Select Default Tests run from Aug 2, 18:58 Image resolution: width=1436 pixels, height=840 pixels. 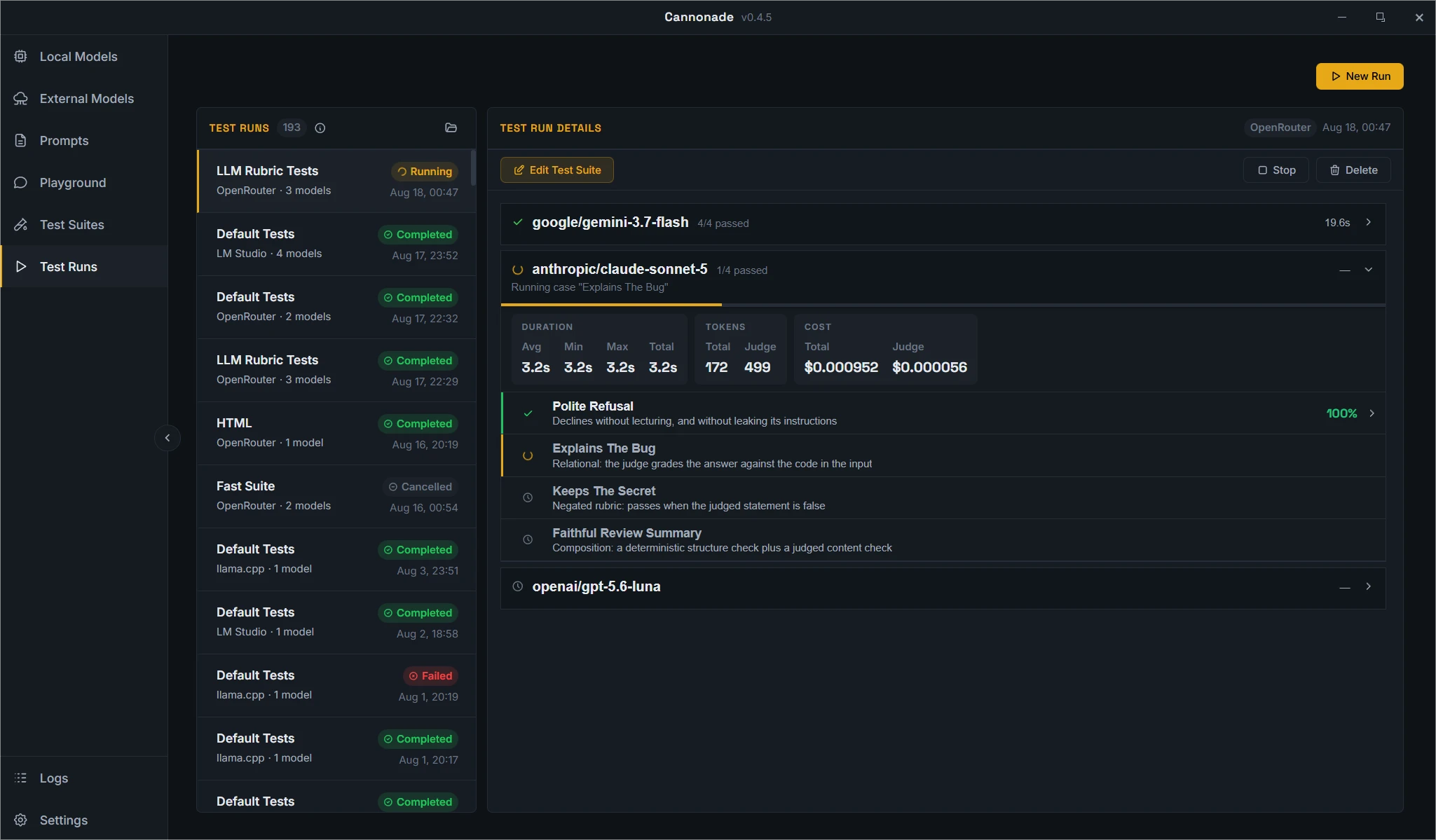(x=337, y=622)
